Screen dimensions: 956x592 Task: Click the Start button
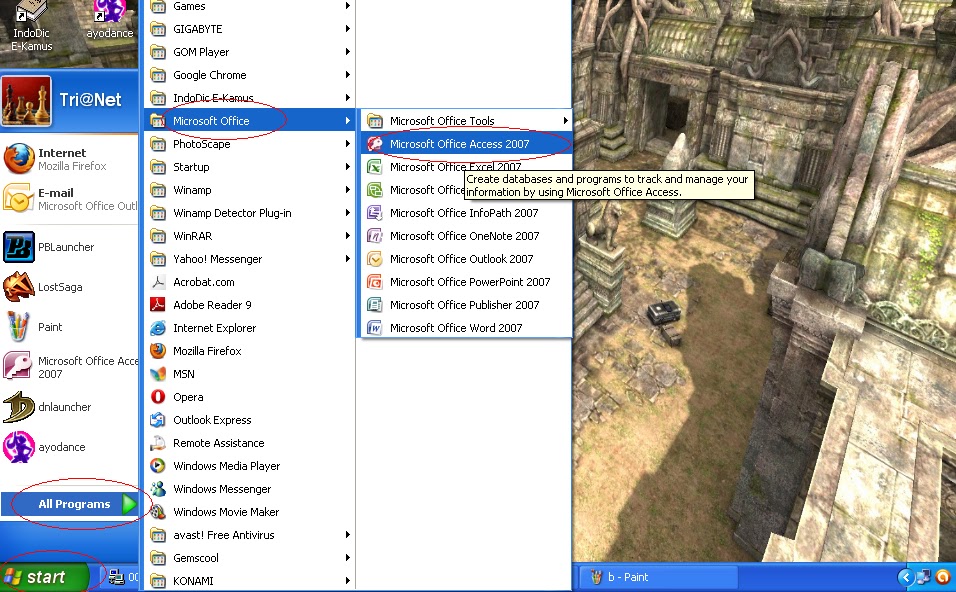[44, 577]
